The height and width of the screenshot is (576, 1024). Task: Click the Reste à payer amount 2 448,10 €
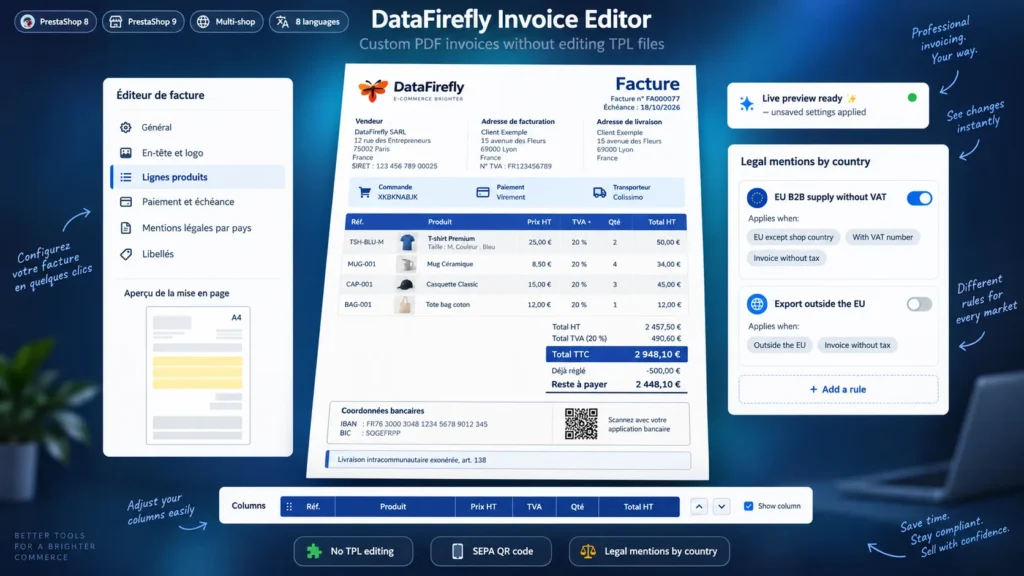[x=658, y=385]
